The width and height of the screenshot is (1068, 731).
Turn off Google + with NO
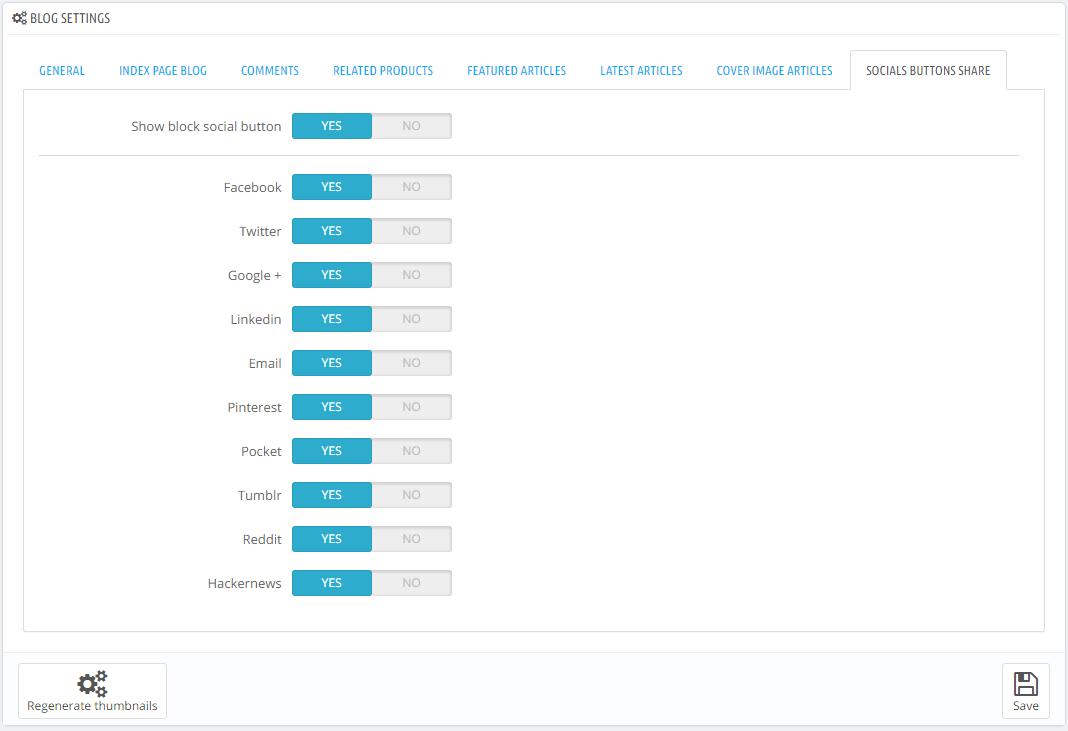tap(411, 275)
